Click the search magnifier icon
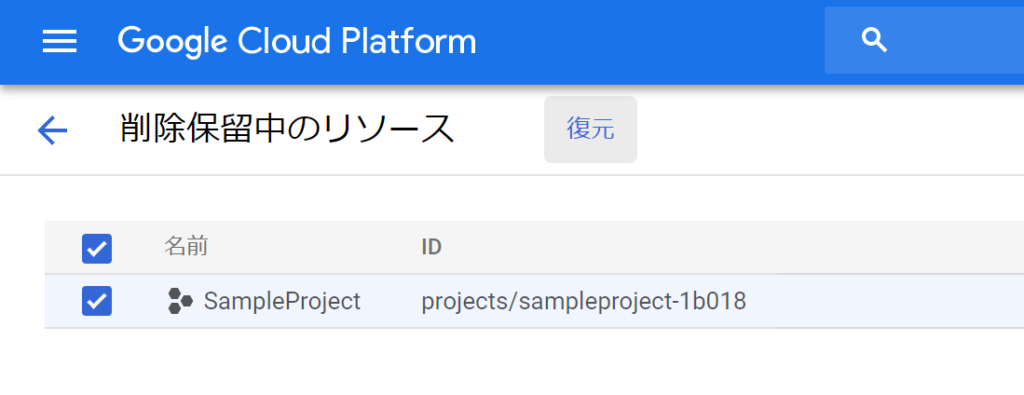Screen dimensions: 1024x395 (x=874, y=40)
